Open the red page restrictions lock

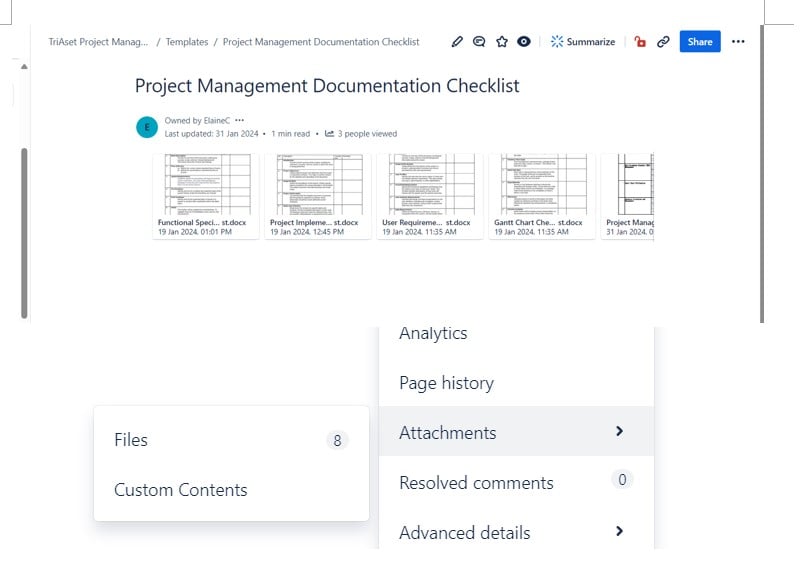click(x=640, y=42)
